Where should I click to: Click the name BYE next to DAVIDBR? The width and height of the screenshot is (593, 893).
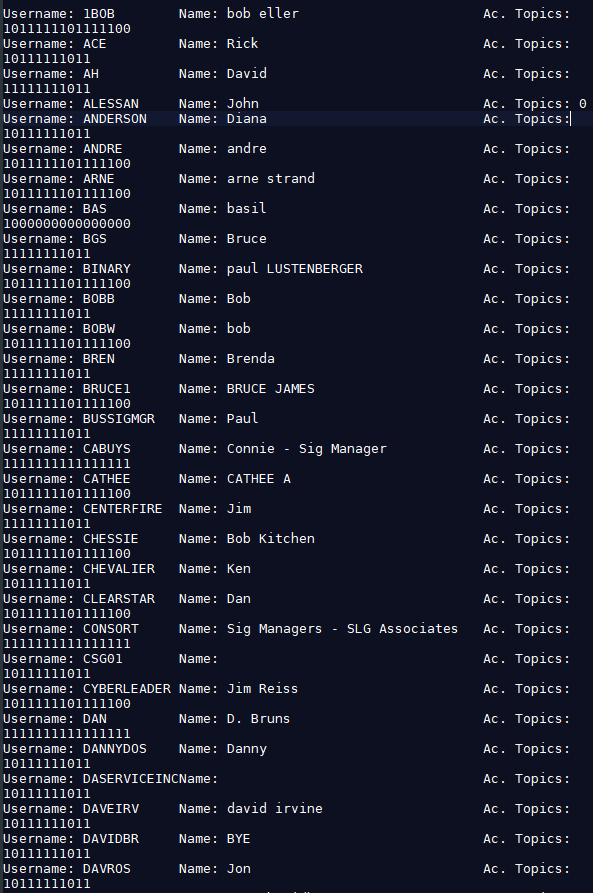click(x=238, y=839)
